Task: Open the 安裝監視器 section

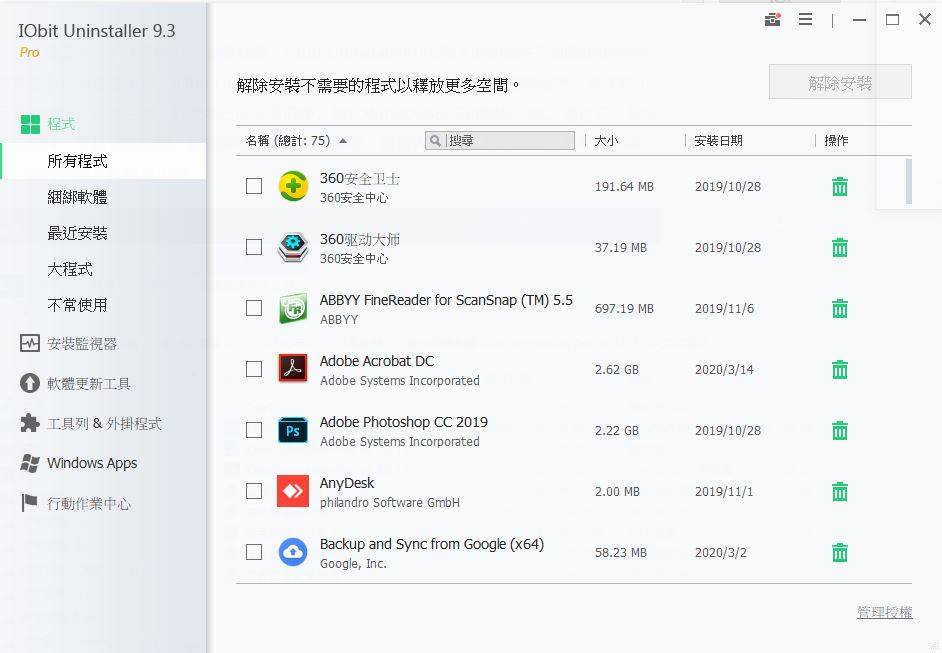Action: point(82,344)
